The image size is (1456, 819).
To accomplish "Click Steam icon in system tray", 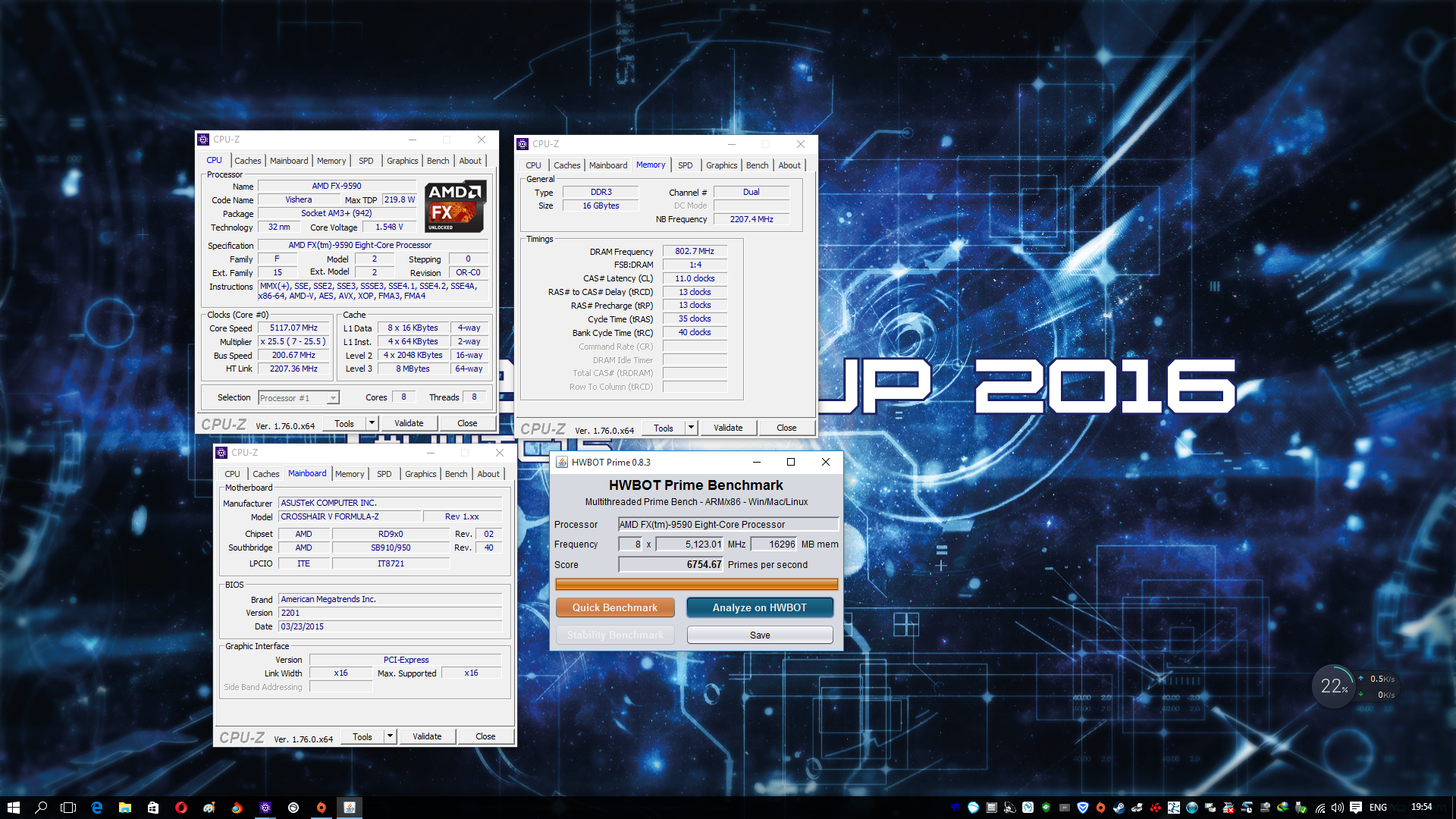I will point(1119,808).
